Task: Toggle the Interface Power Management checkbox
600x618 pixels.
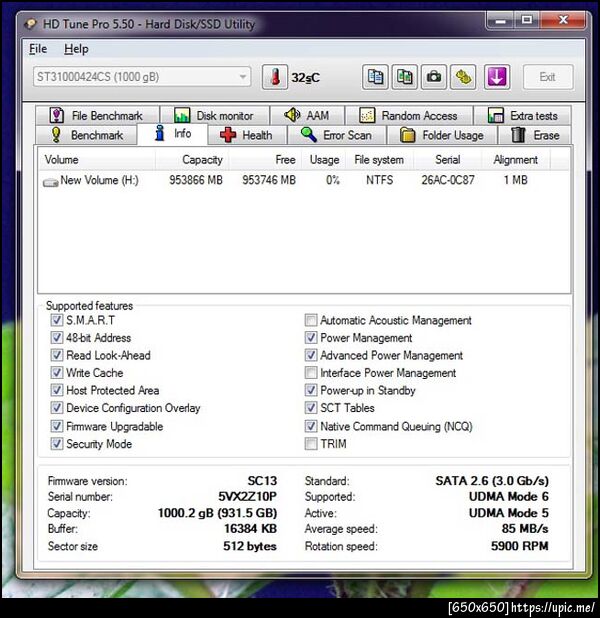Action: [311, 372]
